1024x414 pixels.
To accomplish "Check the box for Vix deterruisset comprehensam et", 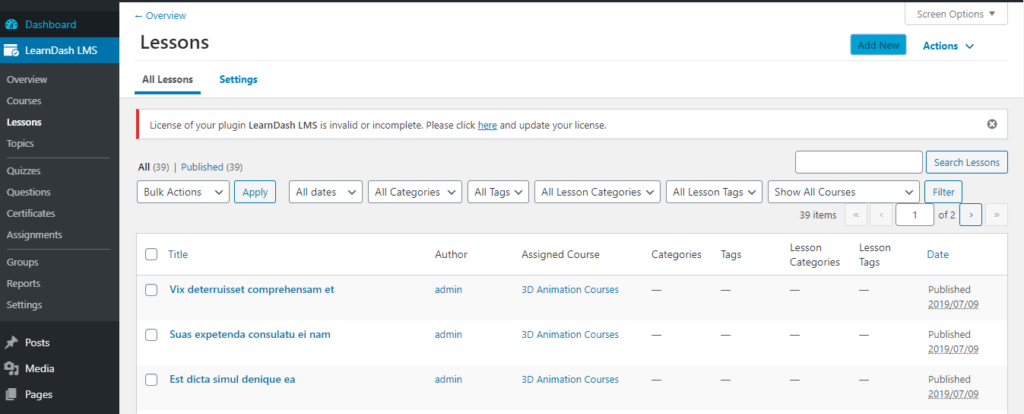I will coord(152,290).
